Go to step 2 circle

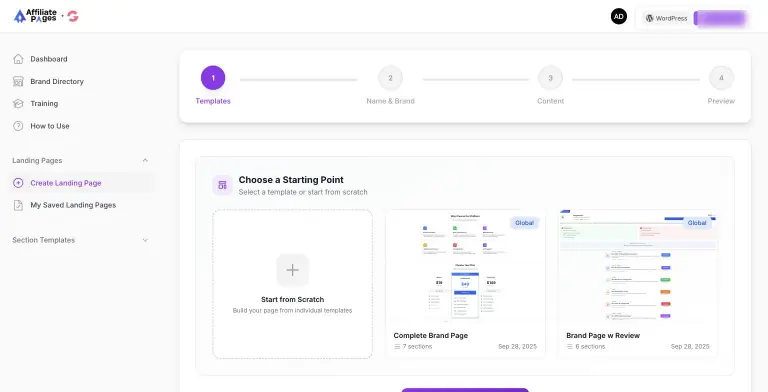(390, 78)
